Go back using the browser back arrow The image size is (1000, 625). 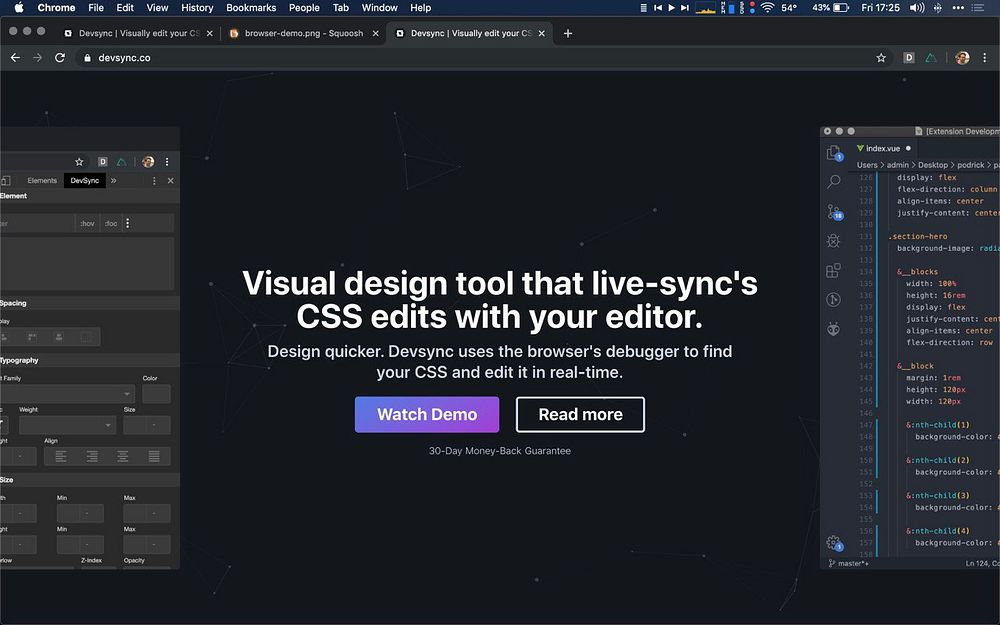pos(15,57)
